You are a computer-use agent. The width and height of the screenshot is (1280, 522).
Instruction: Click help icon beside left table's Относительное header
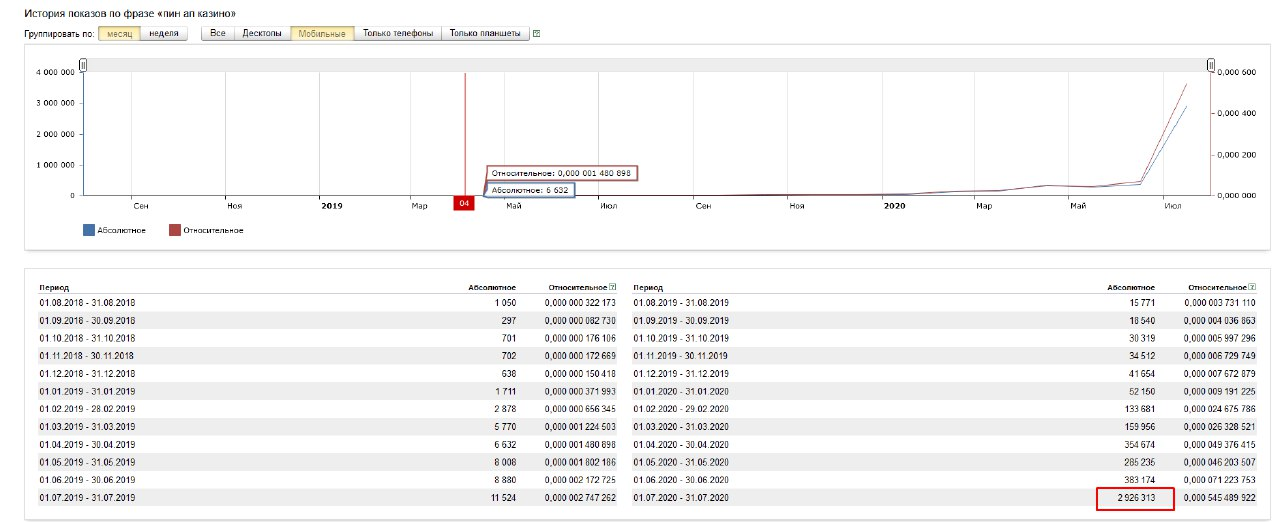coord(612,287)
